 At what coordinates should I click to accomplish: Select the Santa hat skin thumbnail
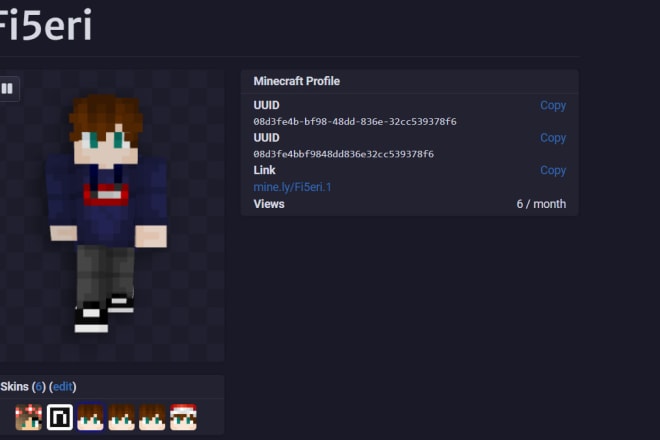[x=183, y=417]
